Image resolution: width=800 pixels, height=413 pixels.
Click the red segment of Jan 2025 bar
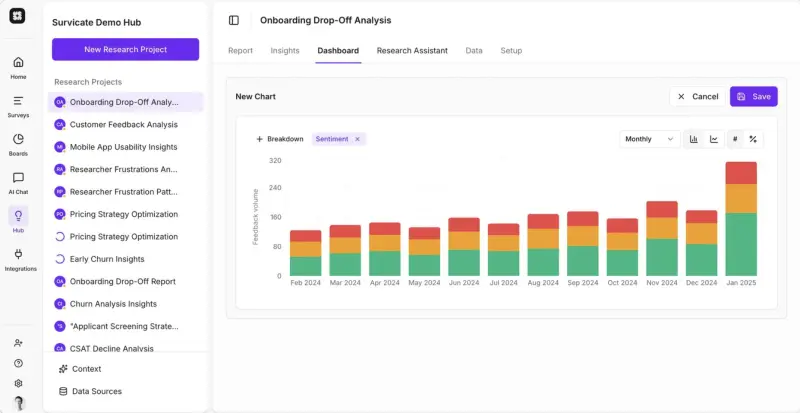pyautogui.click(x=741, y=173)
